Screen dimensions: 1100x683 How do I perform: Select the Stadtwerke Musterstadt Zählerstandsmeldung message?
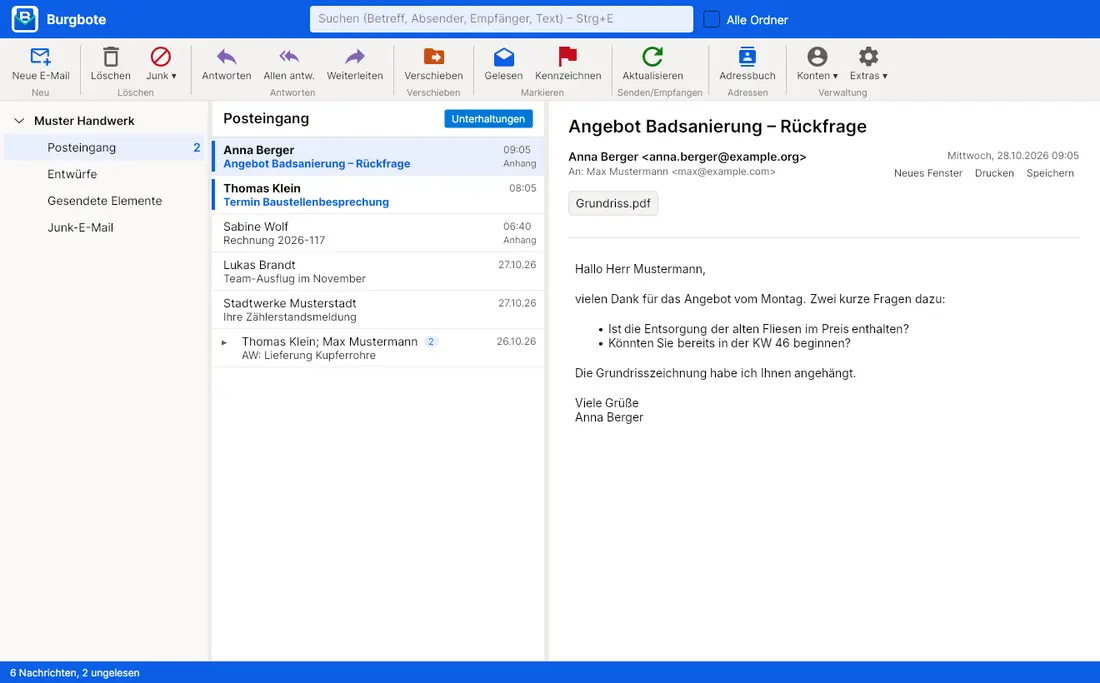tap(378, 310)
